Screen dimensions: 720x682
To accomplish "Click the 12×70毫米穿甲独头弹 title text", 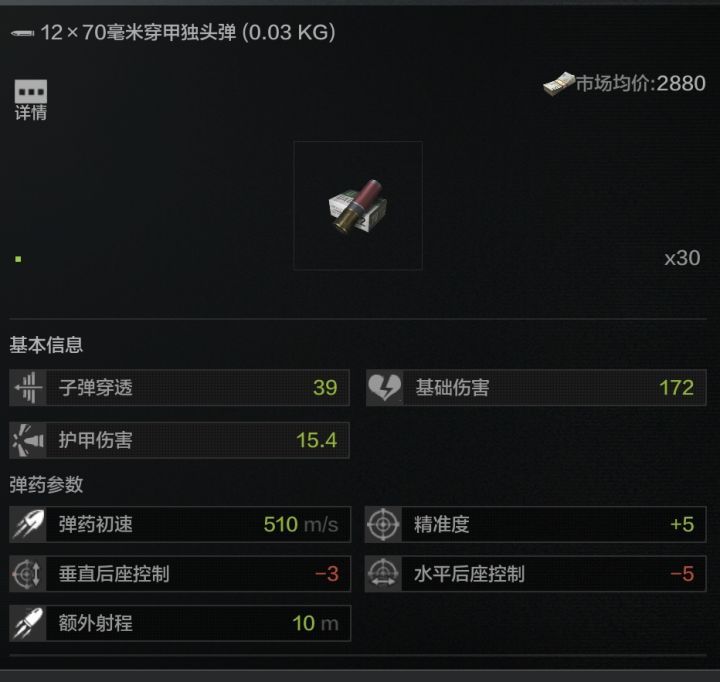I will tap(138, 33).
